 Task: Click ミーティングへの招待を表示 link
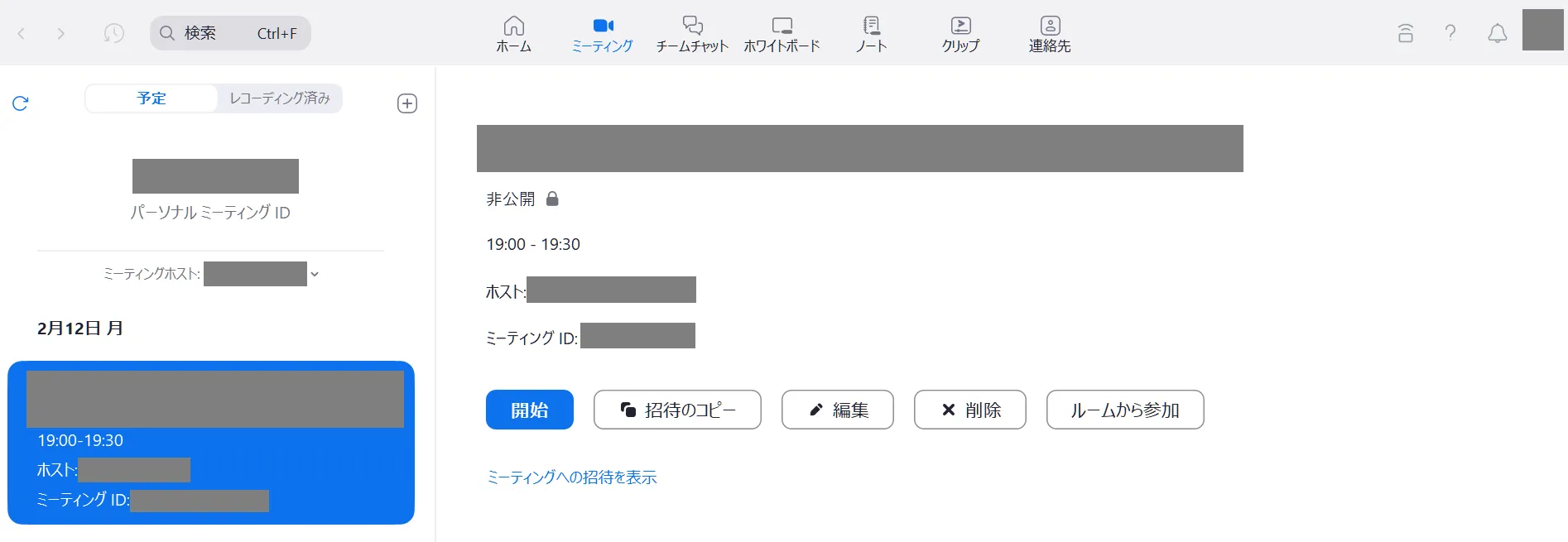pos(571,477)
